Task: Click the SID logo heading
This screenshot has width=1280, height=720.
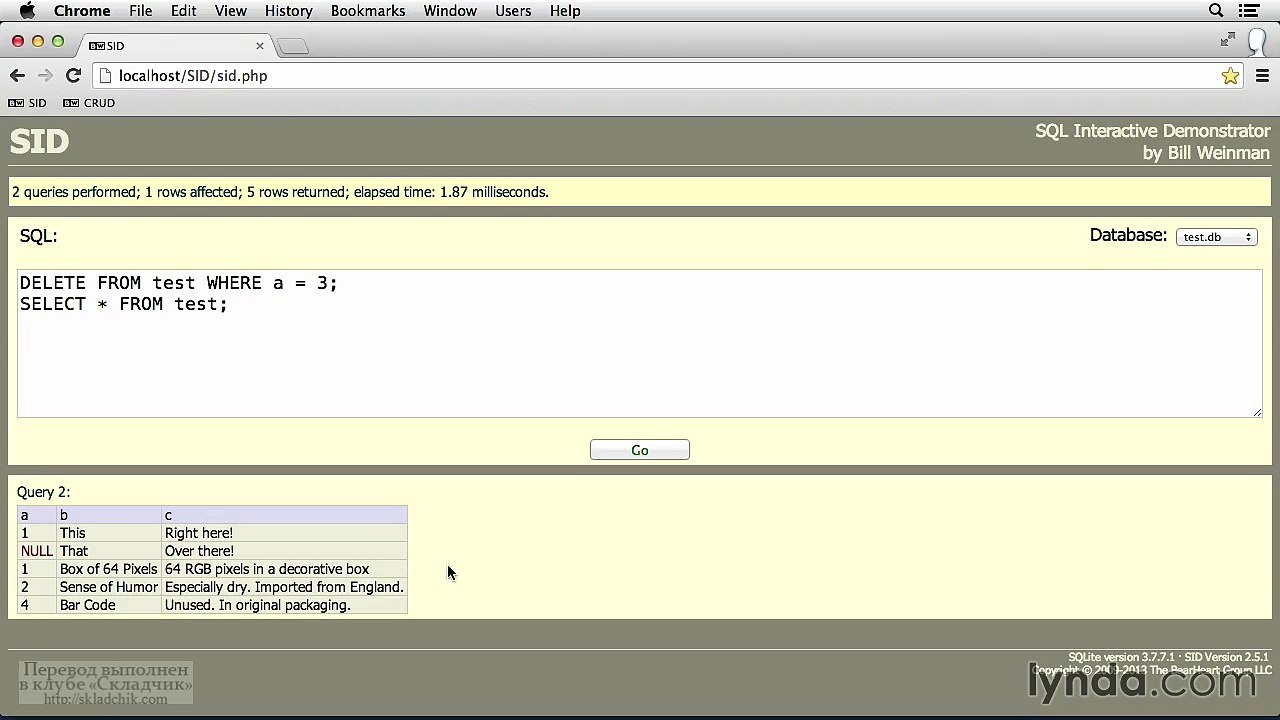Action: [x=39, y=142]
